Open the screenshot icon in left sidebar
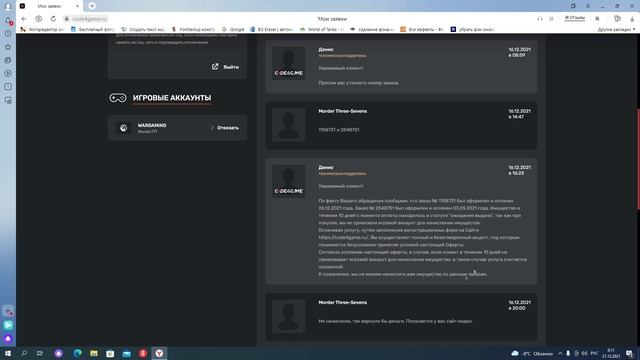Viewport: 640px width, 360px height. click(x=8, y=100)
